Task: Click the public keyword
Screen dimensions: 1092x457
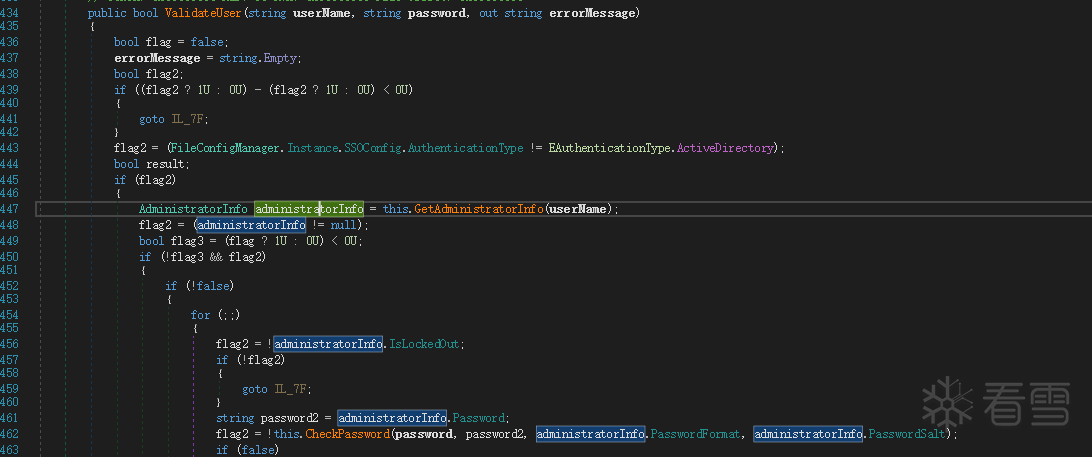Action: (x=107, y=13)
